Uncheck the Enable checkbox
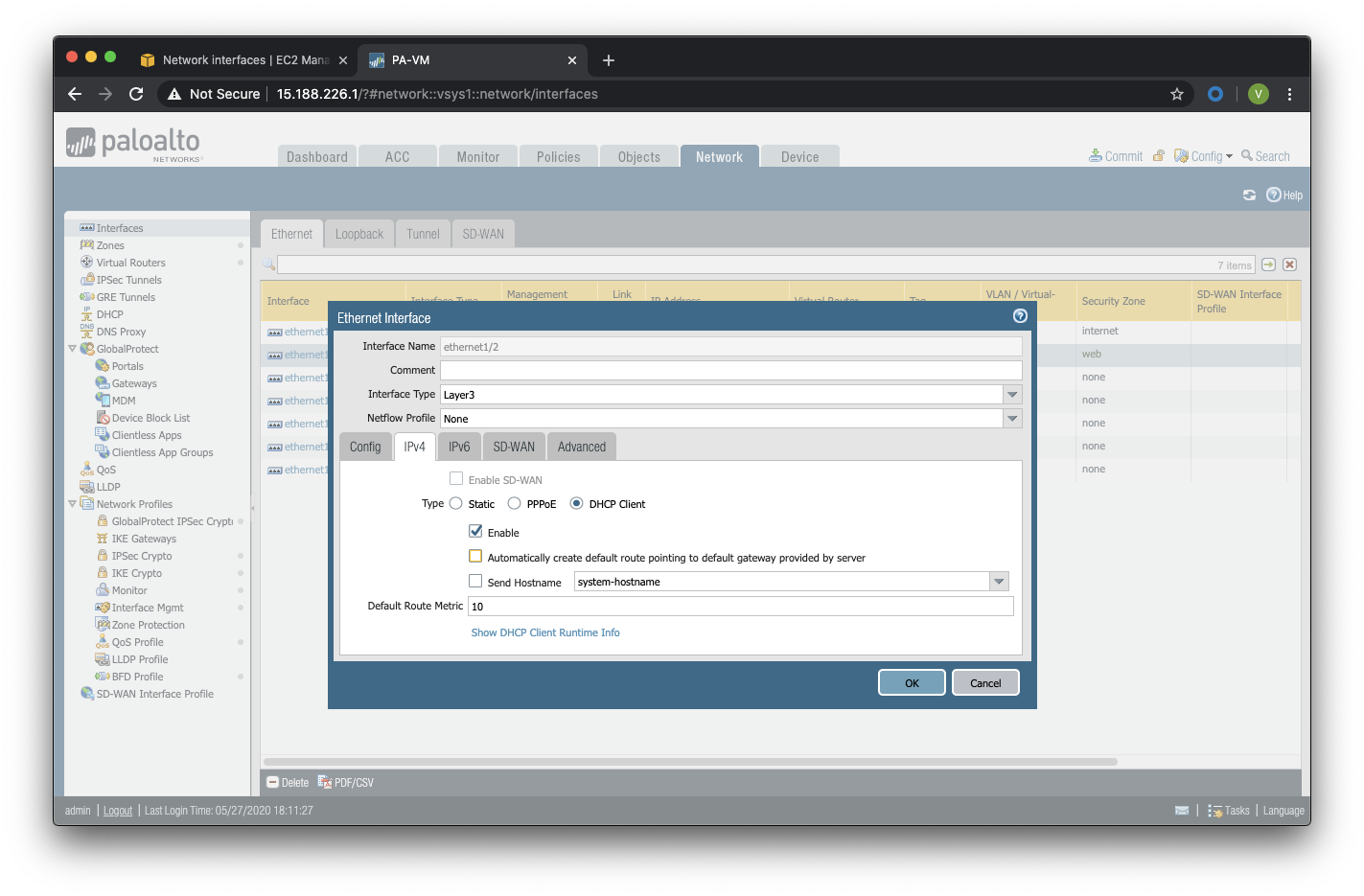This screenshot has width=1364, height=896. pos(475,531)
